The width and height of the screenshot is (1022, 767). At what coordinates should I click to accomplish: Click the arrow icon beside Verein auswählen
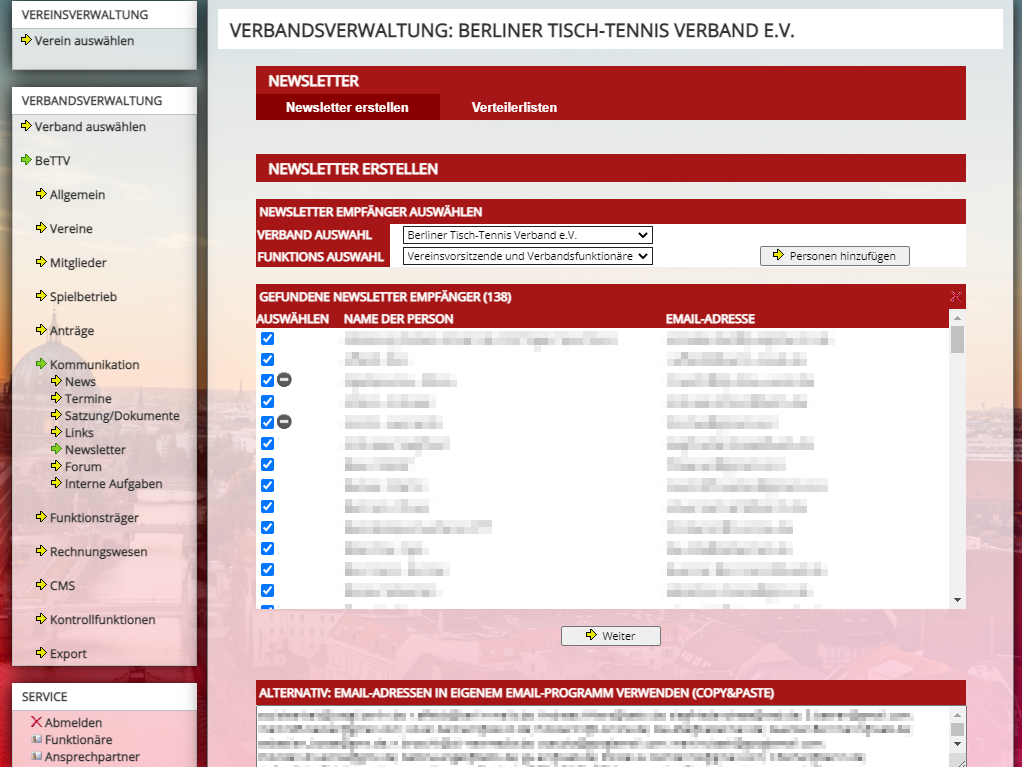pos(26,40)
